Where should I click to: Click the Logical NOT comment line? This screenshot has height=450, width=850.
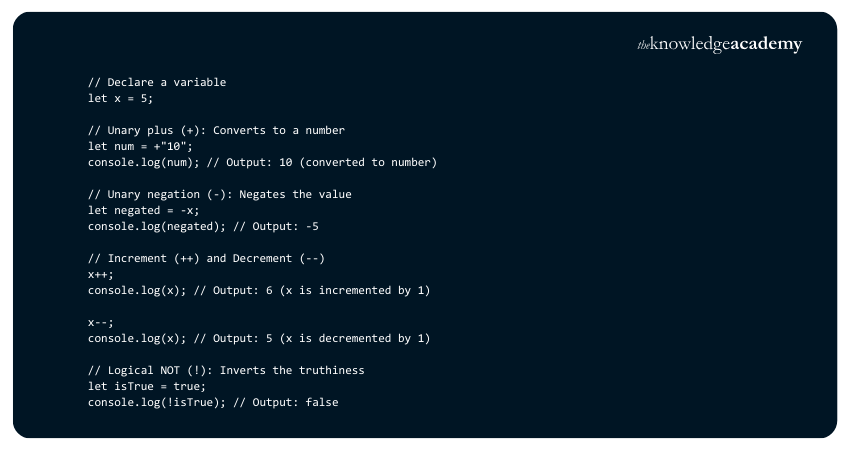[226, 370]
